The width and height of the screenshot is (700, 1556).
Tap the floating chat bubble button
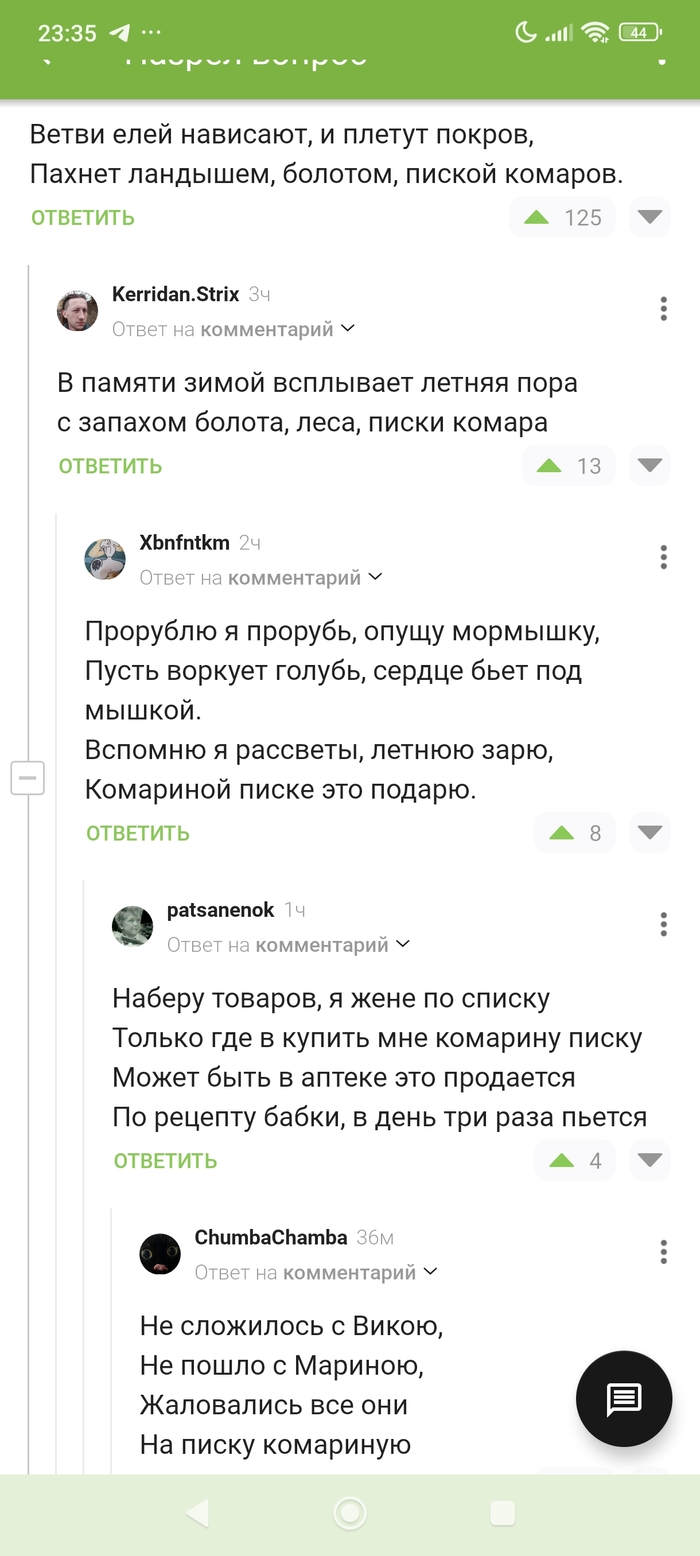coord(624,1398)
